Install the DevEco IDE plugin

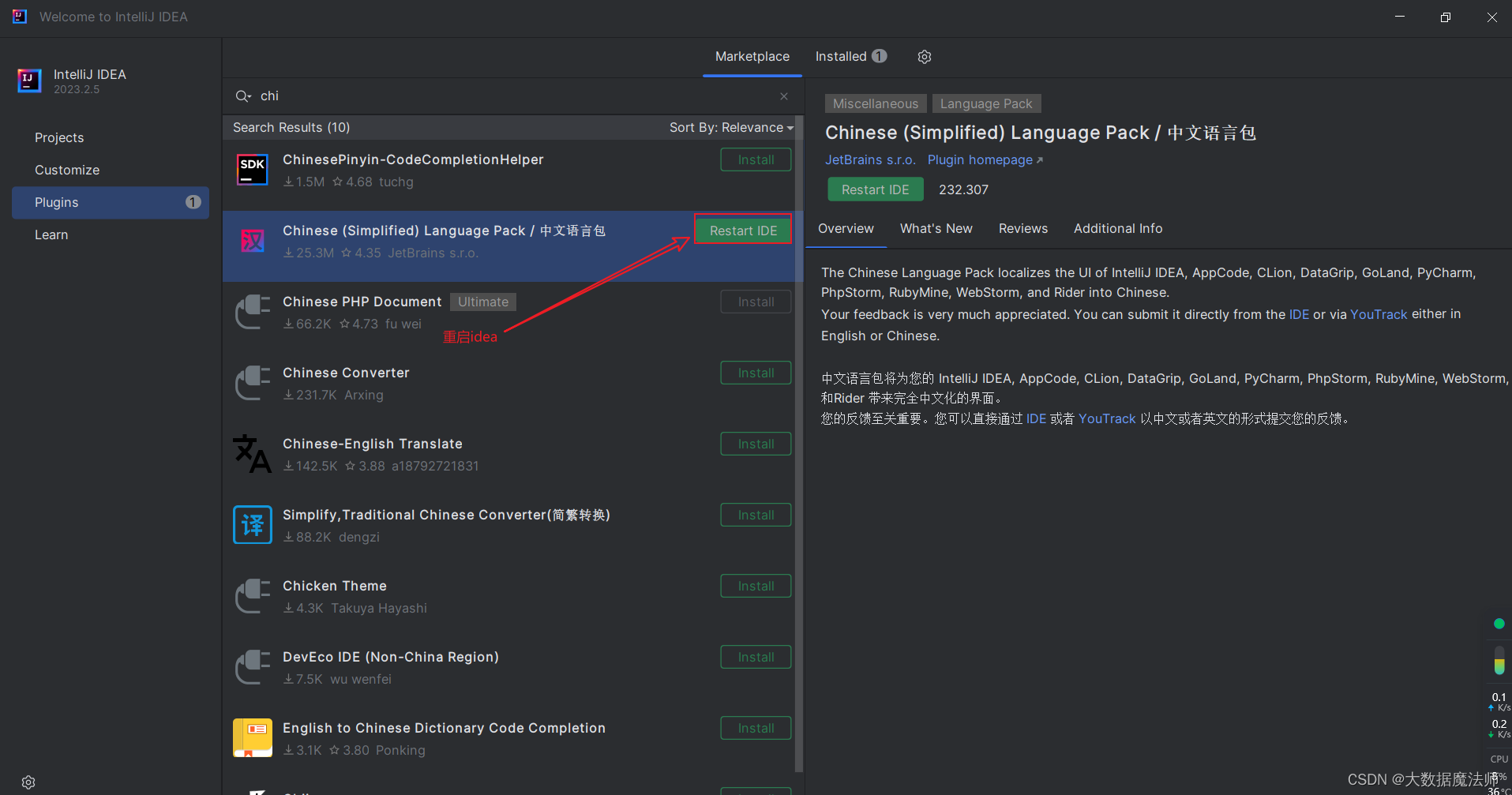[x=756, y=657]
